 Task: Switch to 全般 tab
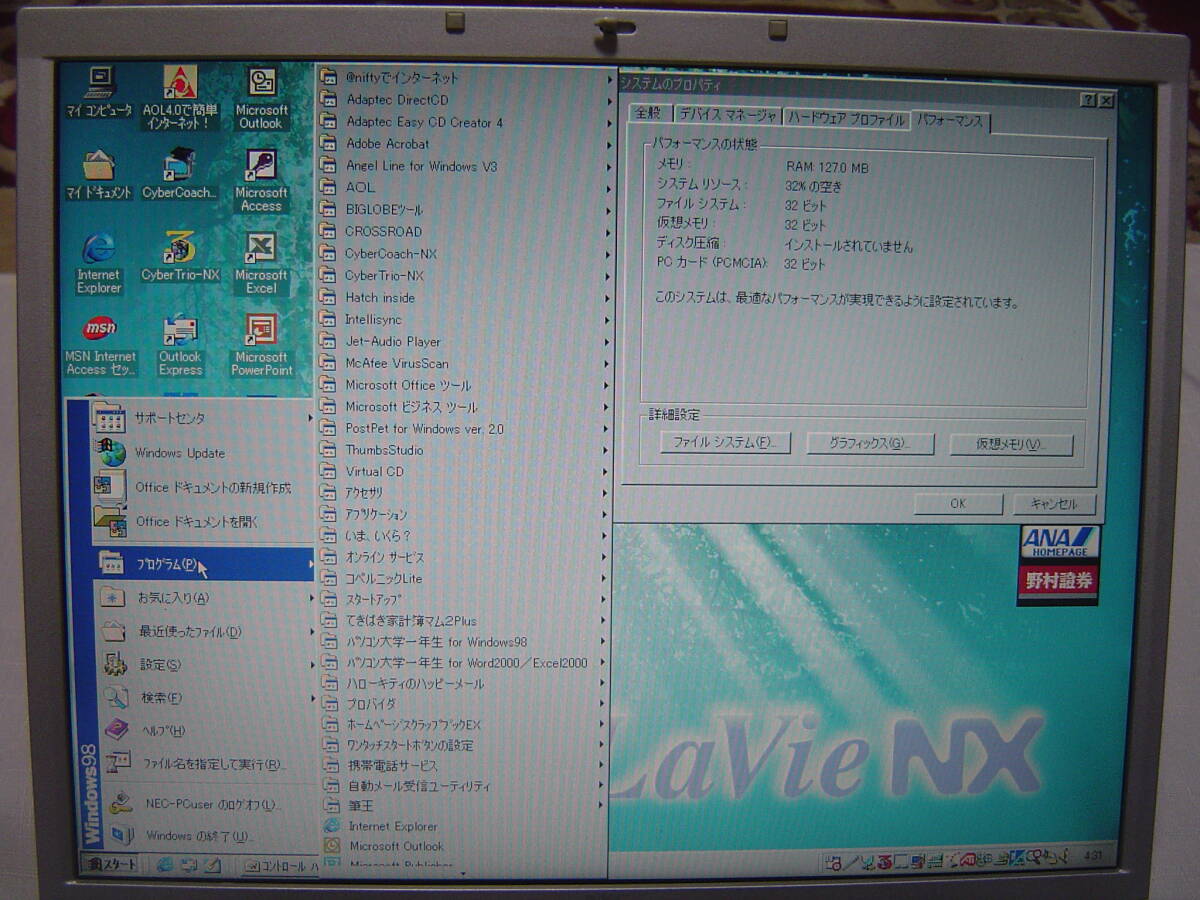click(x=647, y=114)
